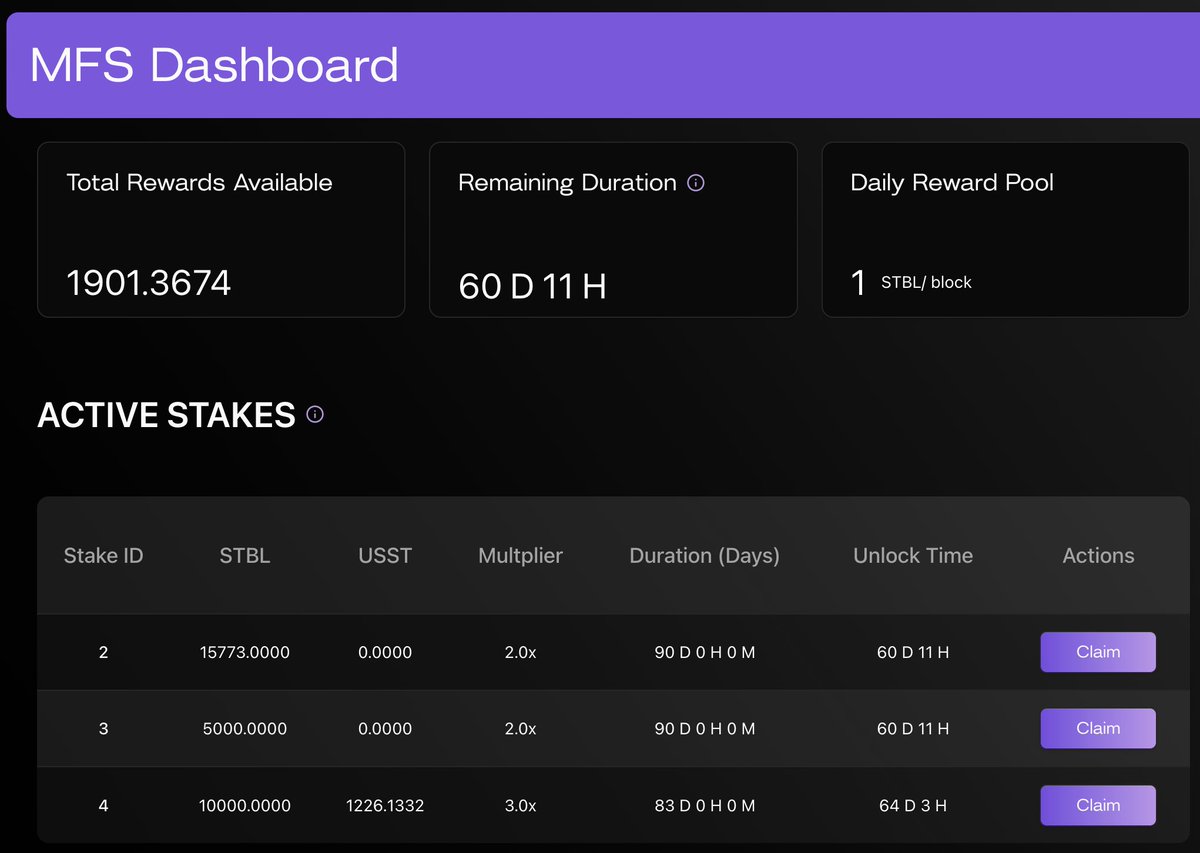
Task: Click the STBL column header
Action: 245,556
